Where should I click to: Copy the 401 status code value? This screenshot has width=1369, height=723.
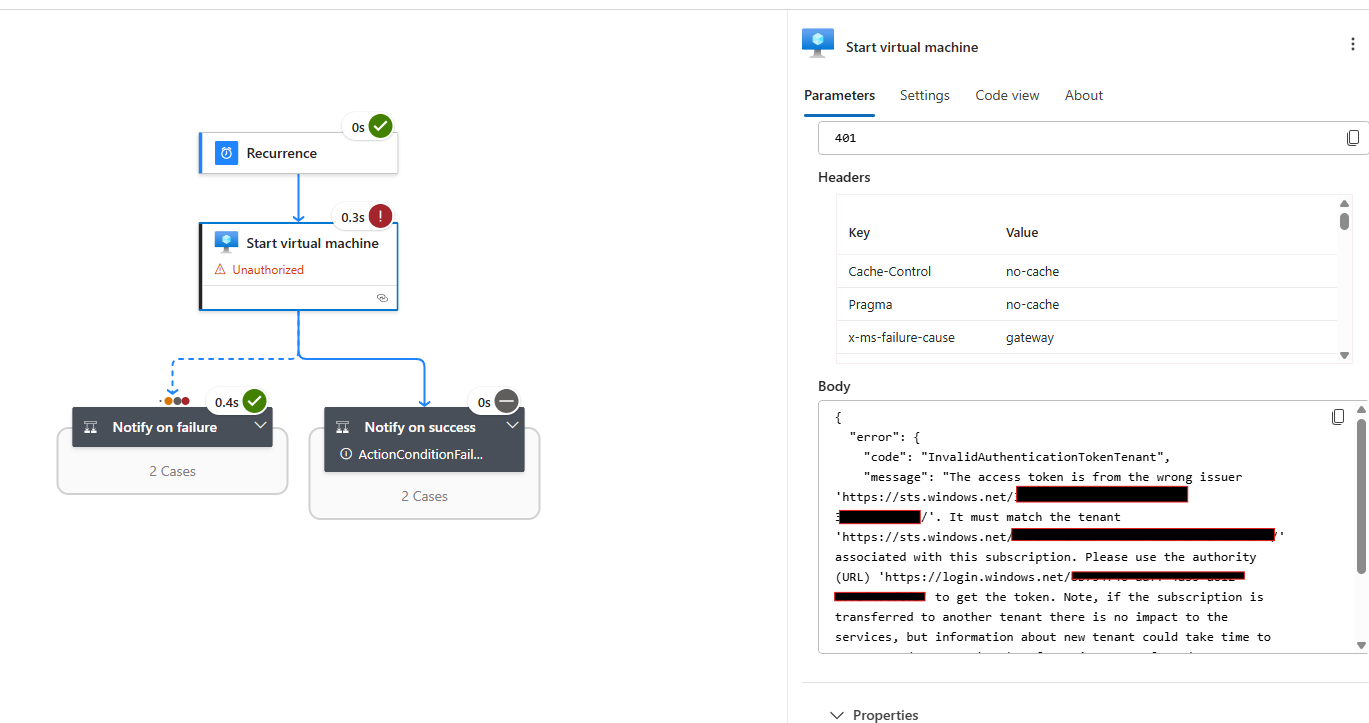(1353, 138)
